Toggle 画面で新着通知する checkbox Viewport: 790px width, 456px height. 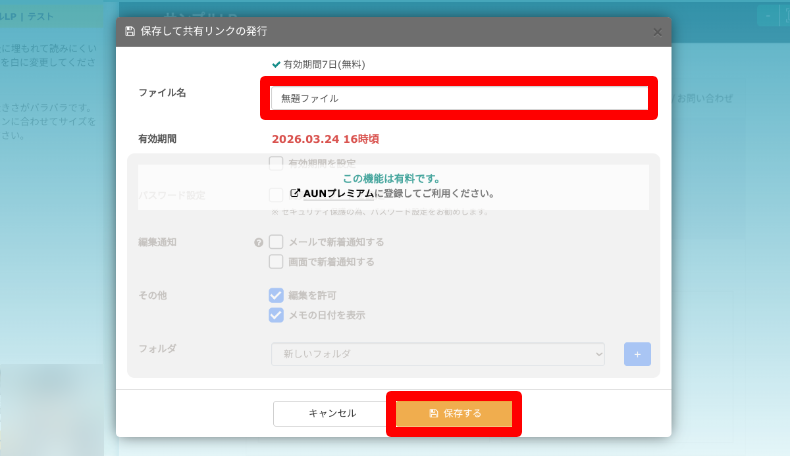click(x=276, y=262)
